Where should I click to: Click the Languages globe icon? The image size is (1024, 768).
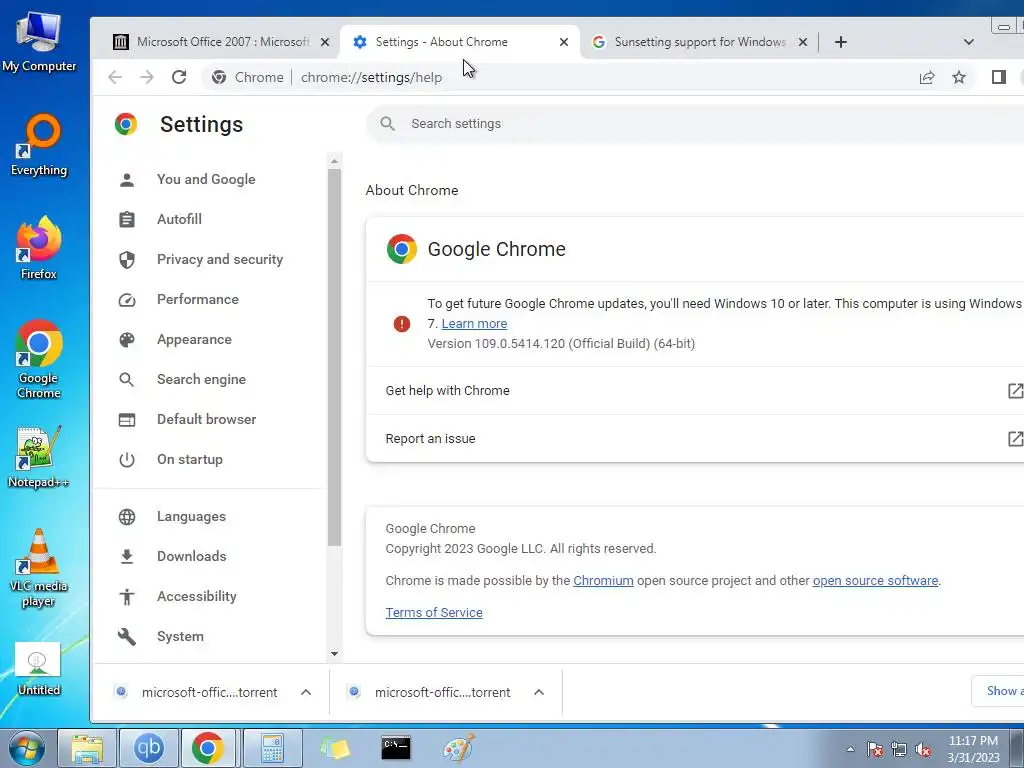pos(127,517)
